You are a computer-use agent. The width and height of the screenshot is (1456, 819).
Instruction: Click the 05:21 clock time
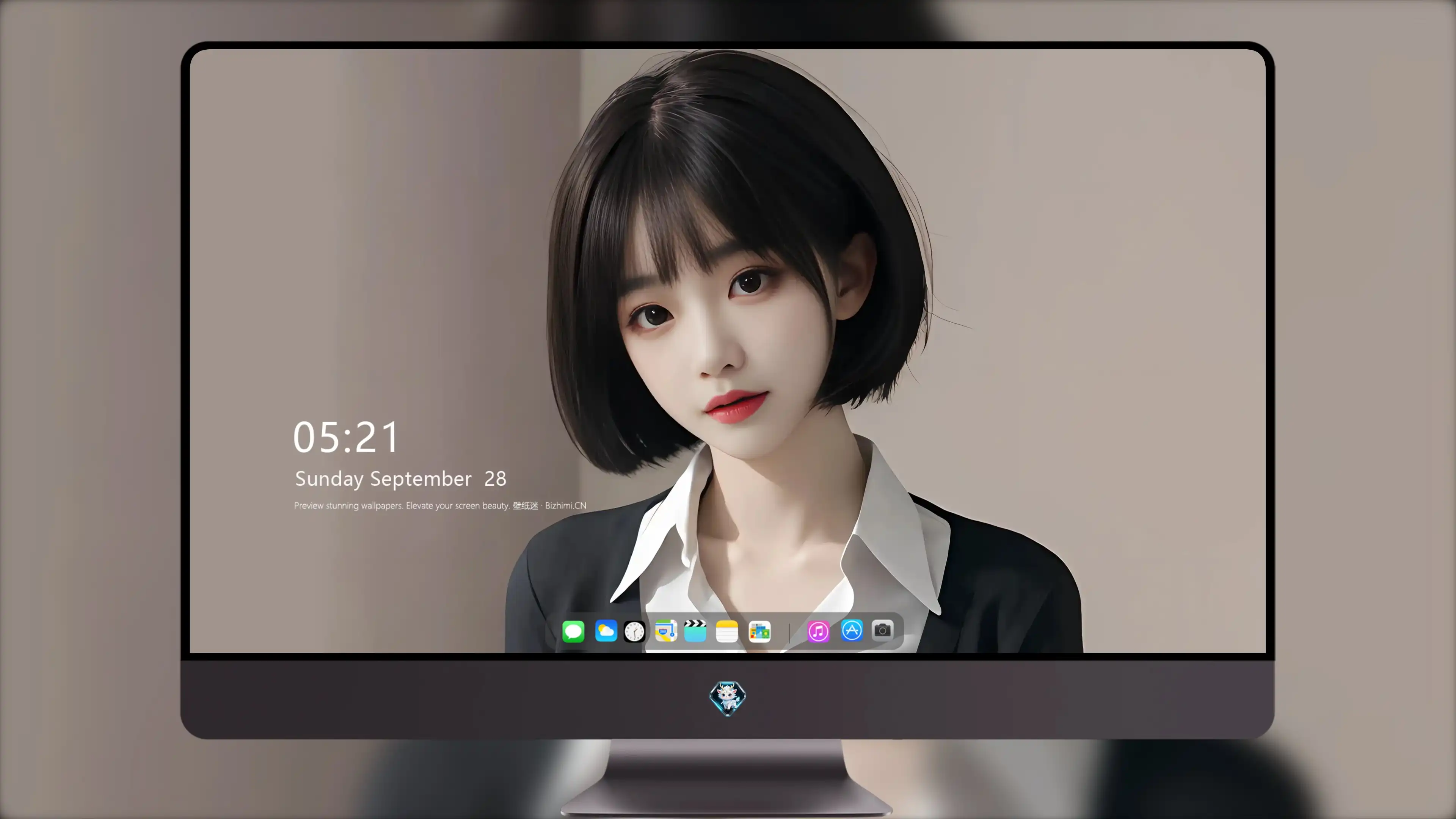click(x=346, y=437)
